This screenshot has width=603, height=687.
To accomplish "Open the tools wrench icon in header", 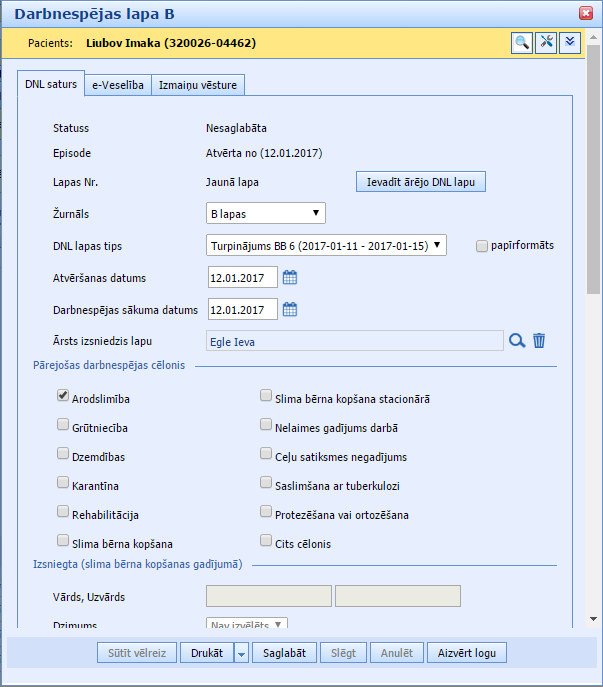I will [546, 42].
